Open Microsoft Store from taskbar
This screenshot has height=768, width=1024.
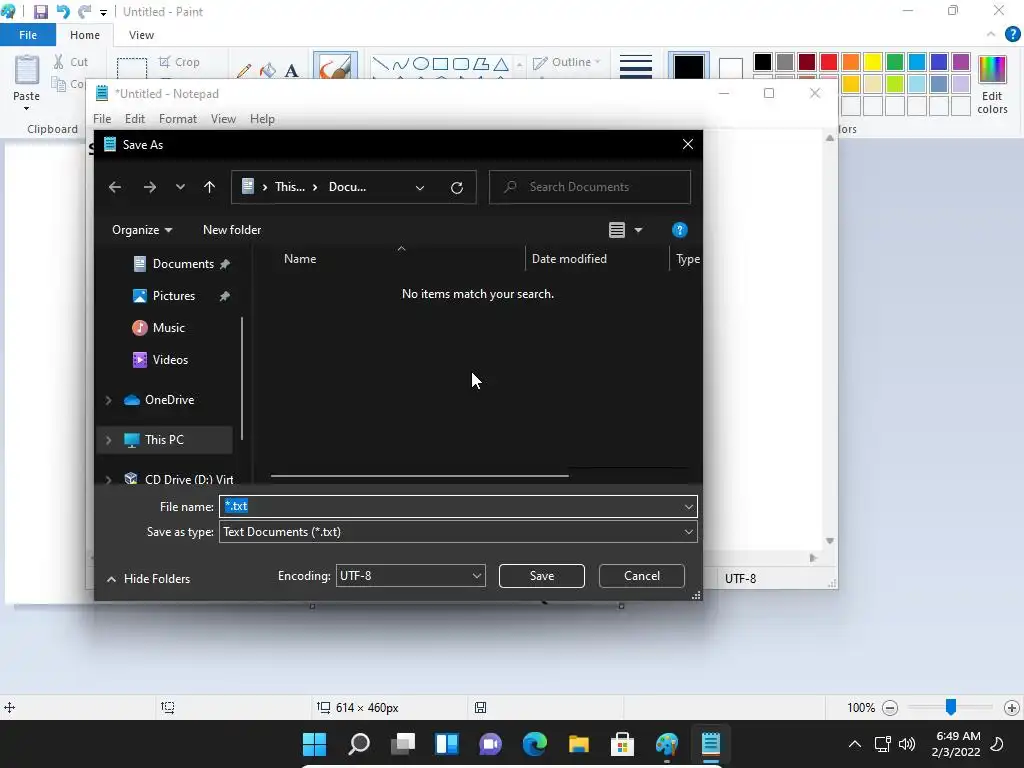click(x=622, y=744)
